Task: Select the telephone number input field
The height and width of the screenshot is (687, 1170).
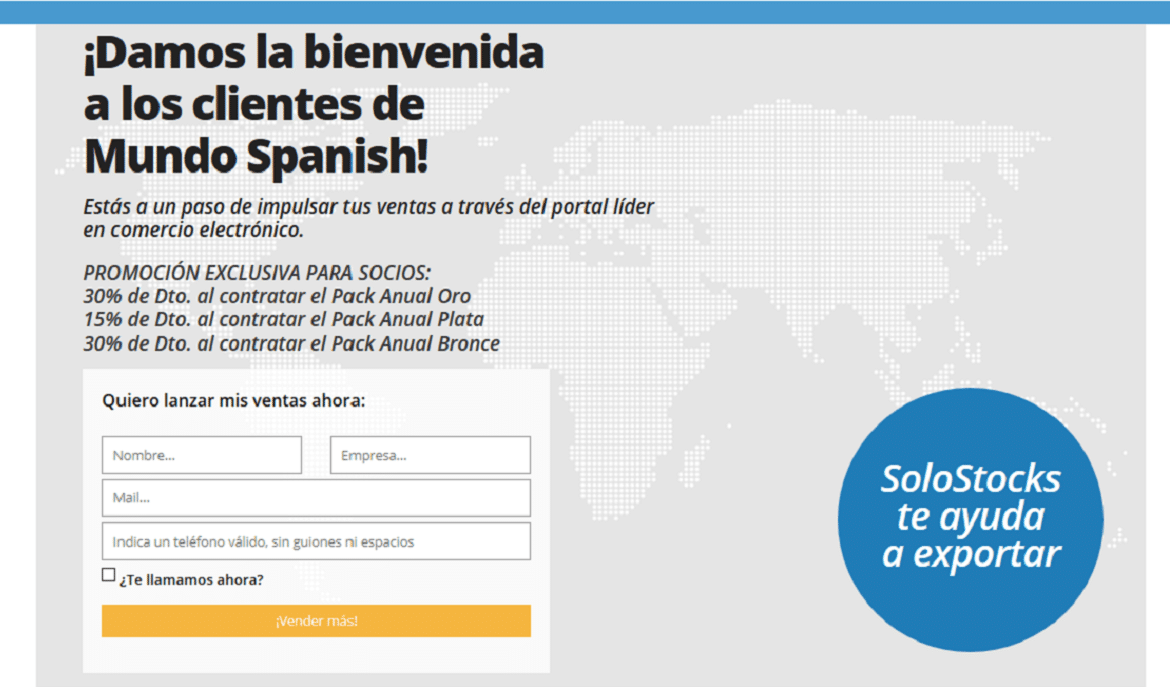Action: click(316, 542)
